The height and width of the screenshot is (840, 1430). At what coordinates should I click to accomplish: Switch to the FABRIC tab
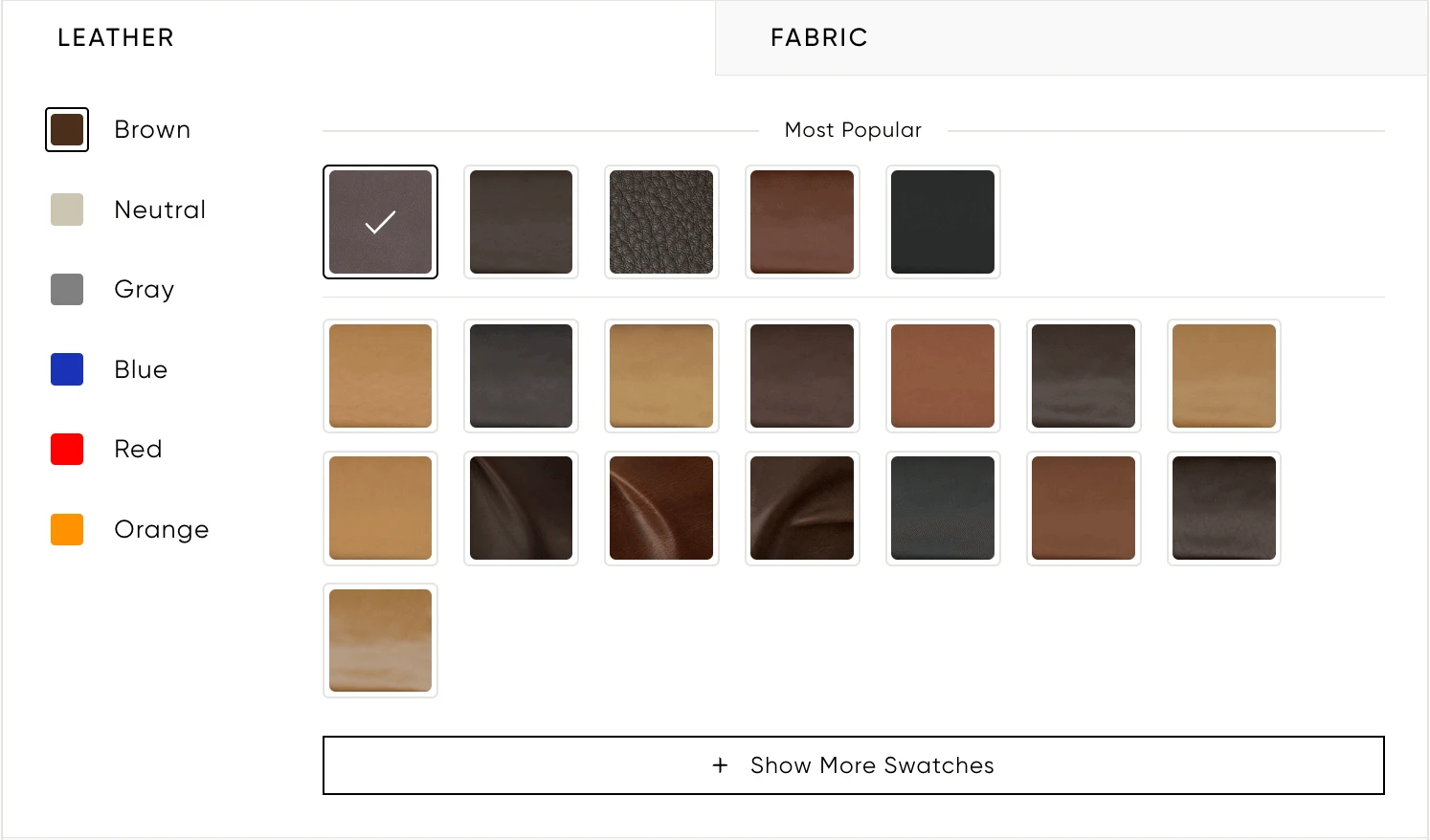[x=818, y=37]
